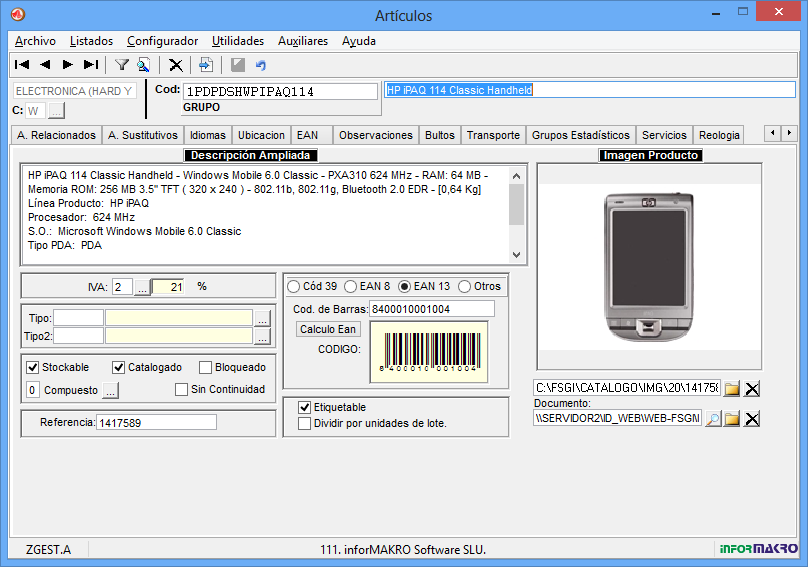808x567 pixels.
Task: Open the Archivo menu
Action: click(x=35, y=41)
